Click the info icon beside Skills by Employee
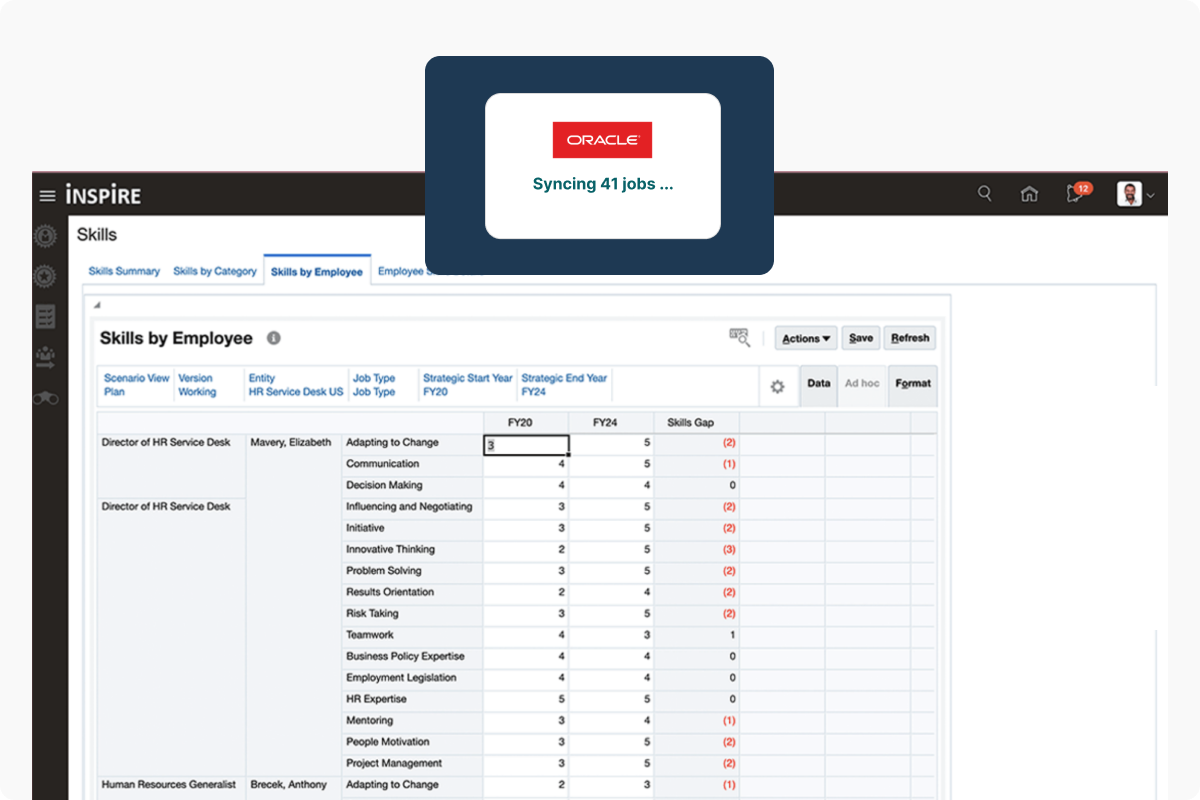 (x=274, y=338)
